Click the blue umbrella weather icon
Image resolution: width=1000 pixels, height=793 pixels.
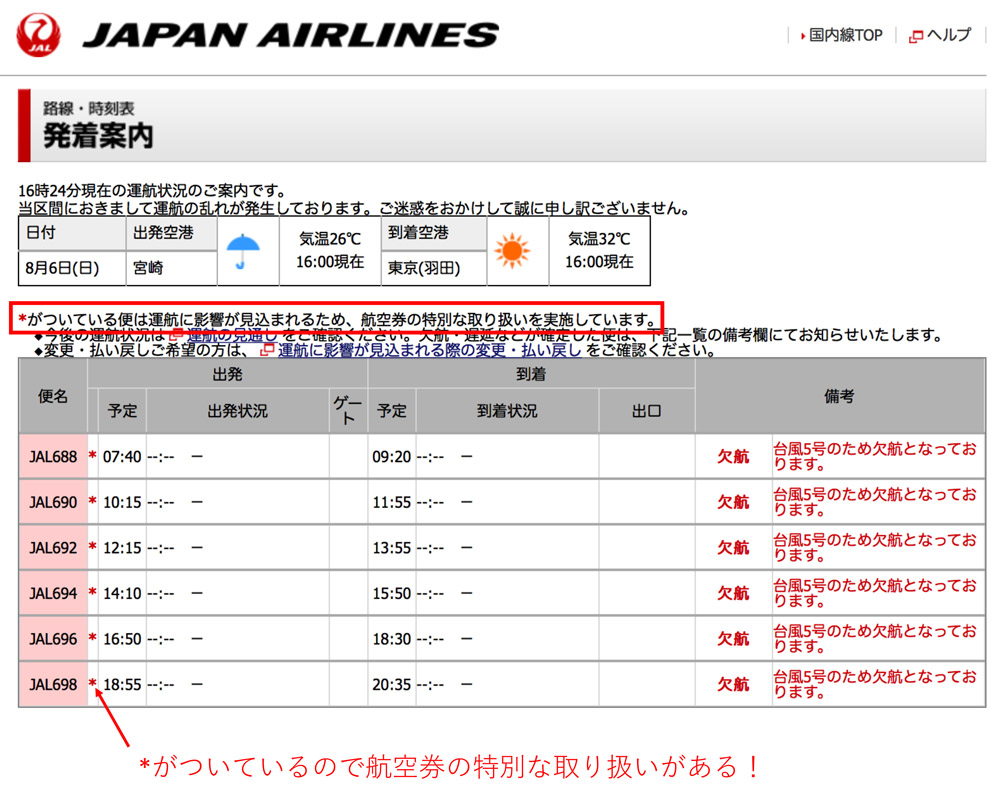[x=242, y=251]
